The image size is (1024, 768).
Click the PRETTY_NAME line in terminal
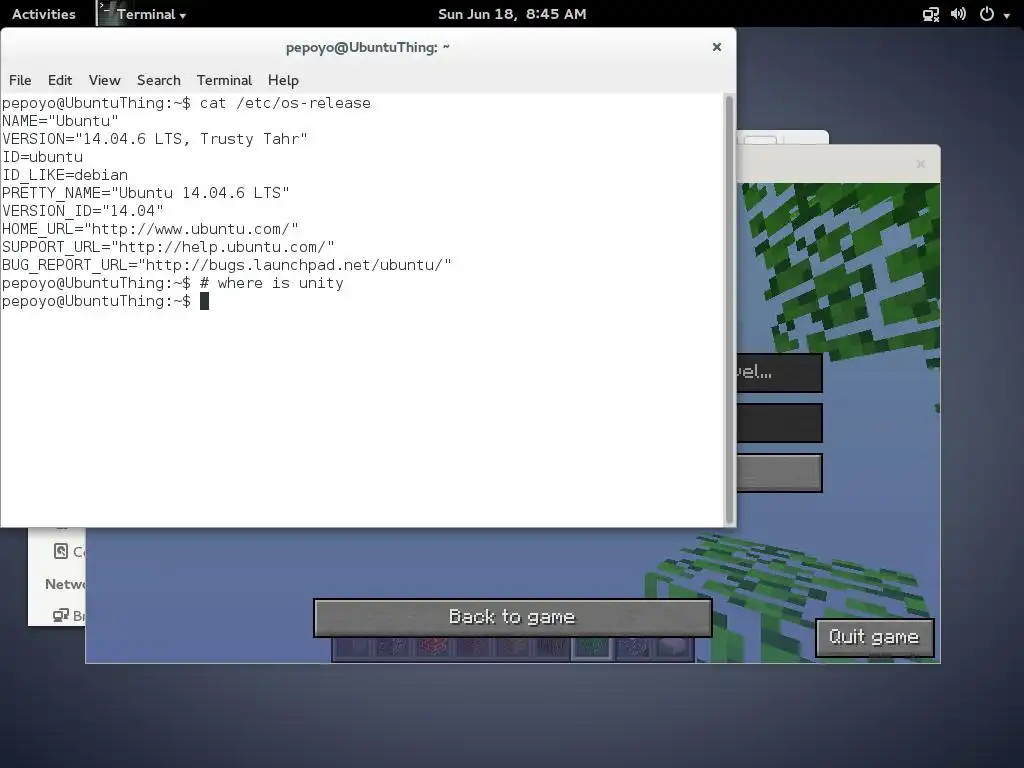click(146, 193)
